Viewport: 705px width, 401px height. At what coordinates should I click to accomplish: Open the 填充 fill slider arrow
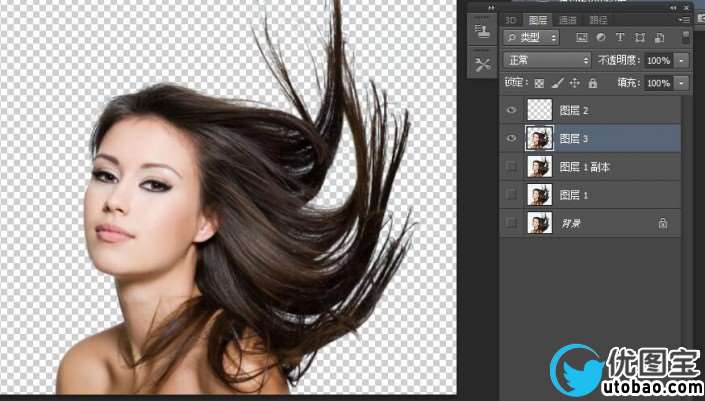pos(682,83)
